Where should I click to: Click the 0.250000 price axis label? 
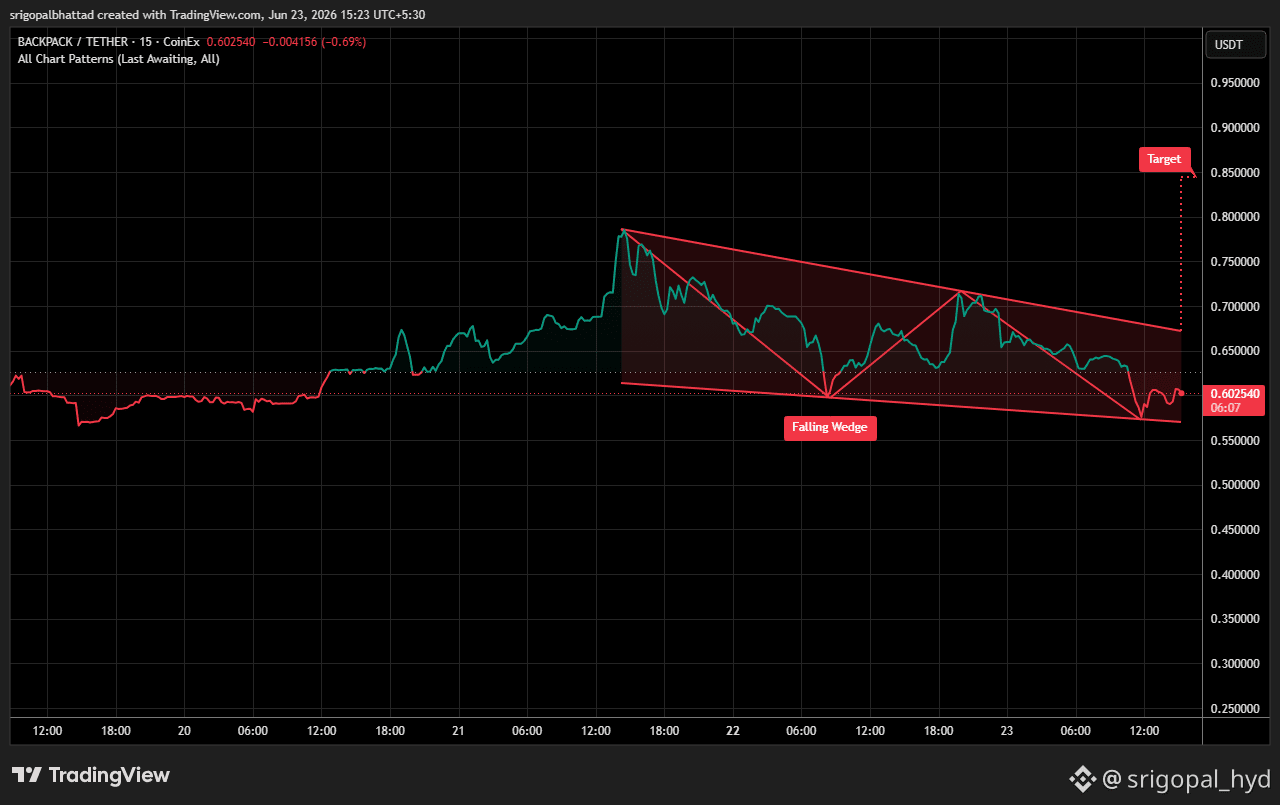(1236, 708)
